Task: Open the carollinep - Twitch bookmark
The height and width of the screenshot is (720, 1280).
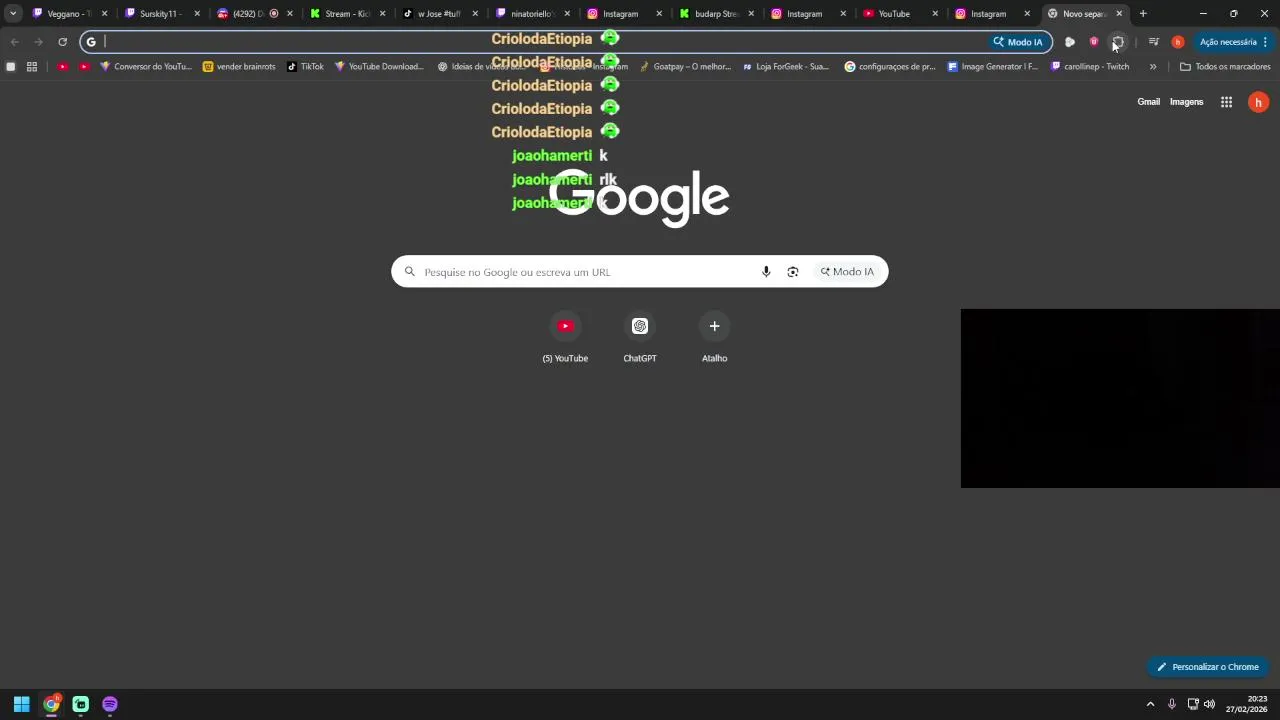Action: coord(1090,67)
